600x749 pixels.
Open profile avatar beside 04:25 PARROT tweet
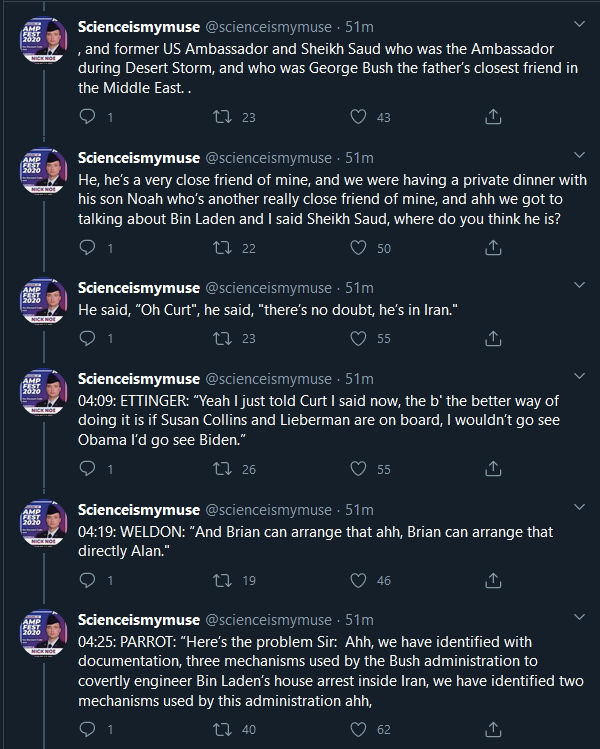click(44, 640)
